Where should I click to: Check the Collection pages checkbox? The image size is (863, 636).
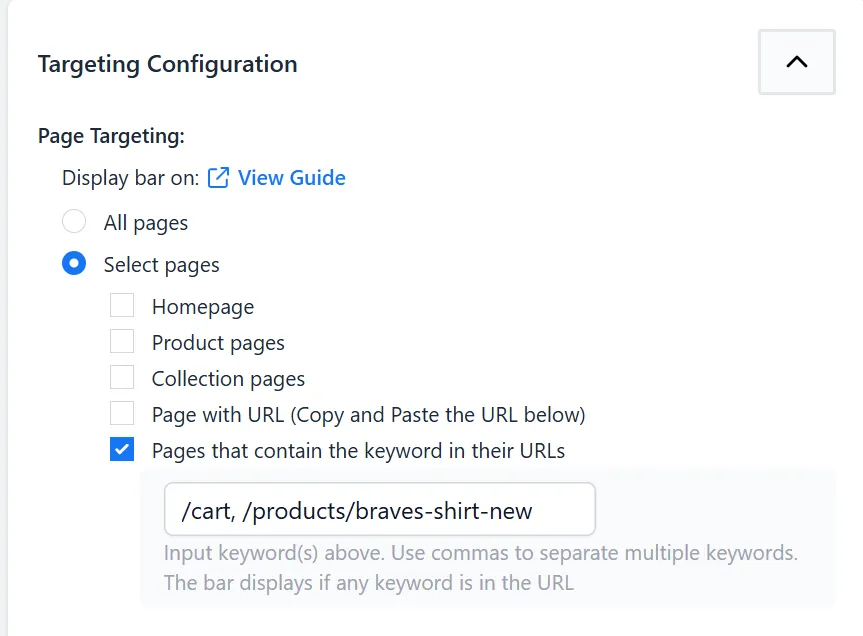(122, 377)
